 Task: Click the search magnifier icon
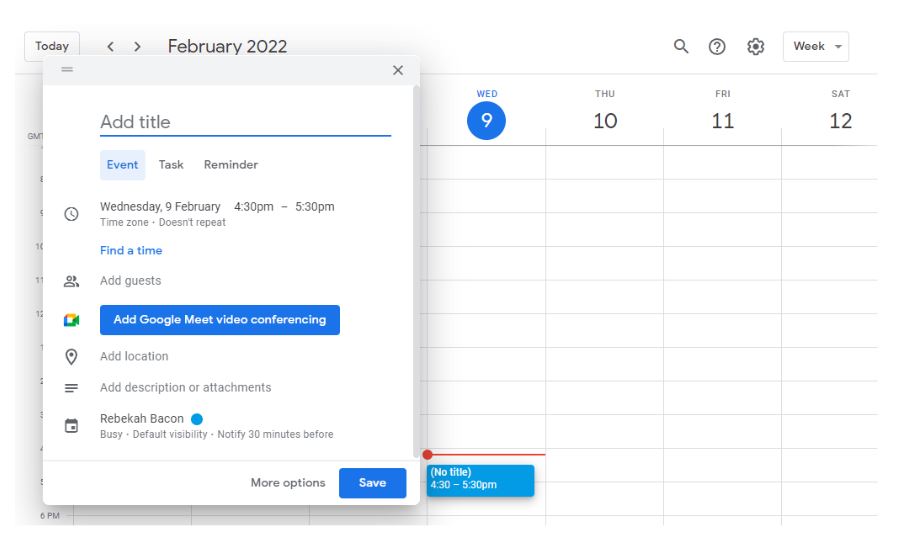681,46
